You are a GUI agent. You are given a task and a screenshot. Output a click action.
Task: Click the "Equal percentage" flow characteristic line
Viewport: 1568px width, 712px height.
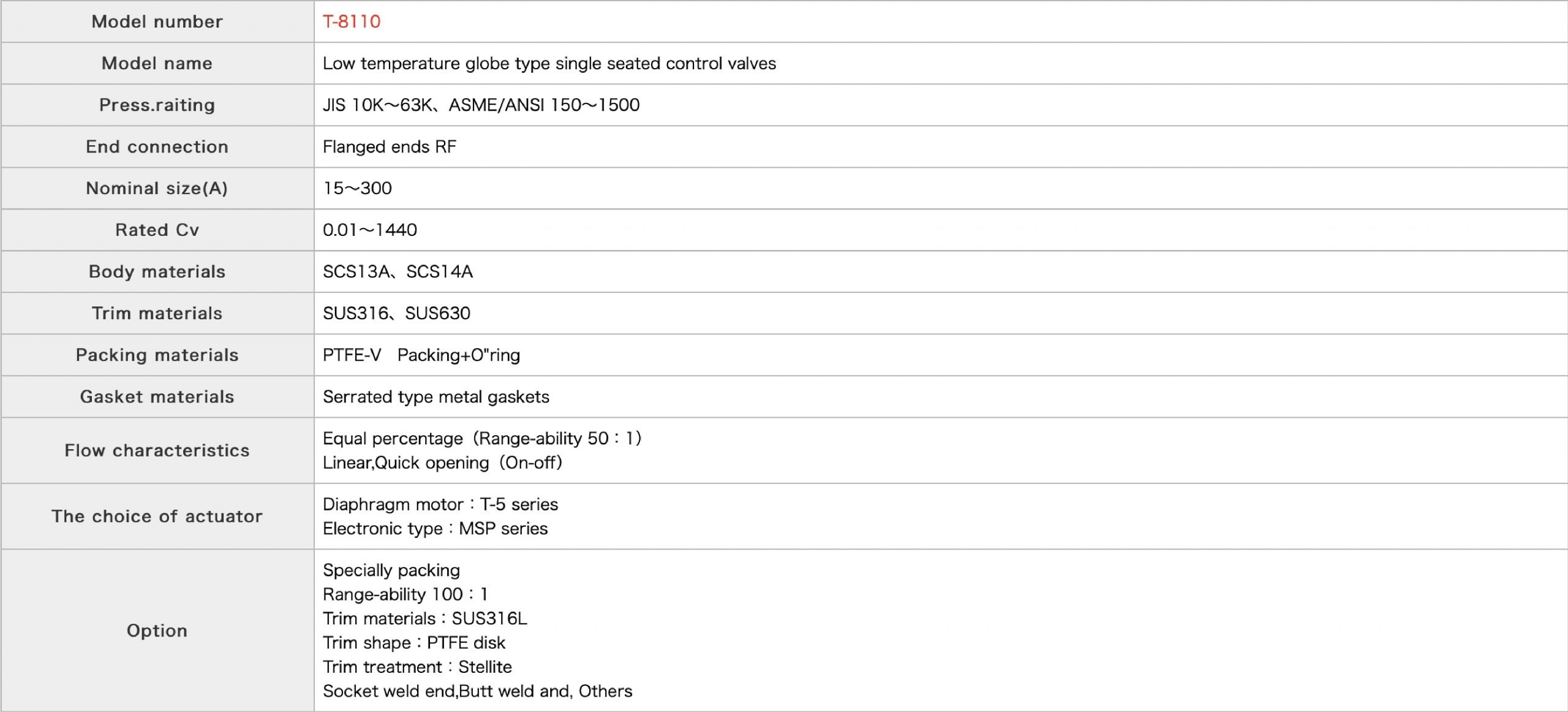click(481, 438)
